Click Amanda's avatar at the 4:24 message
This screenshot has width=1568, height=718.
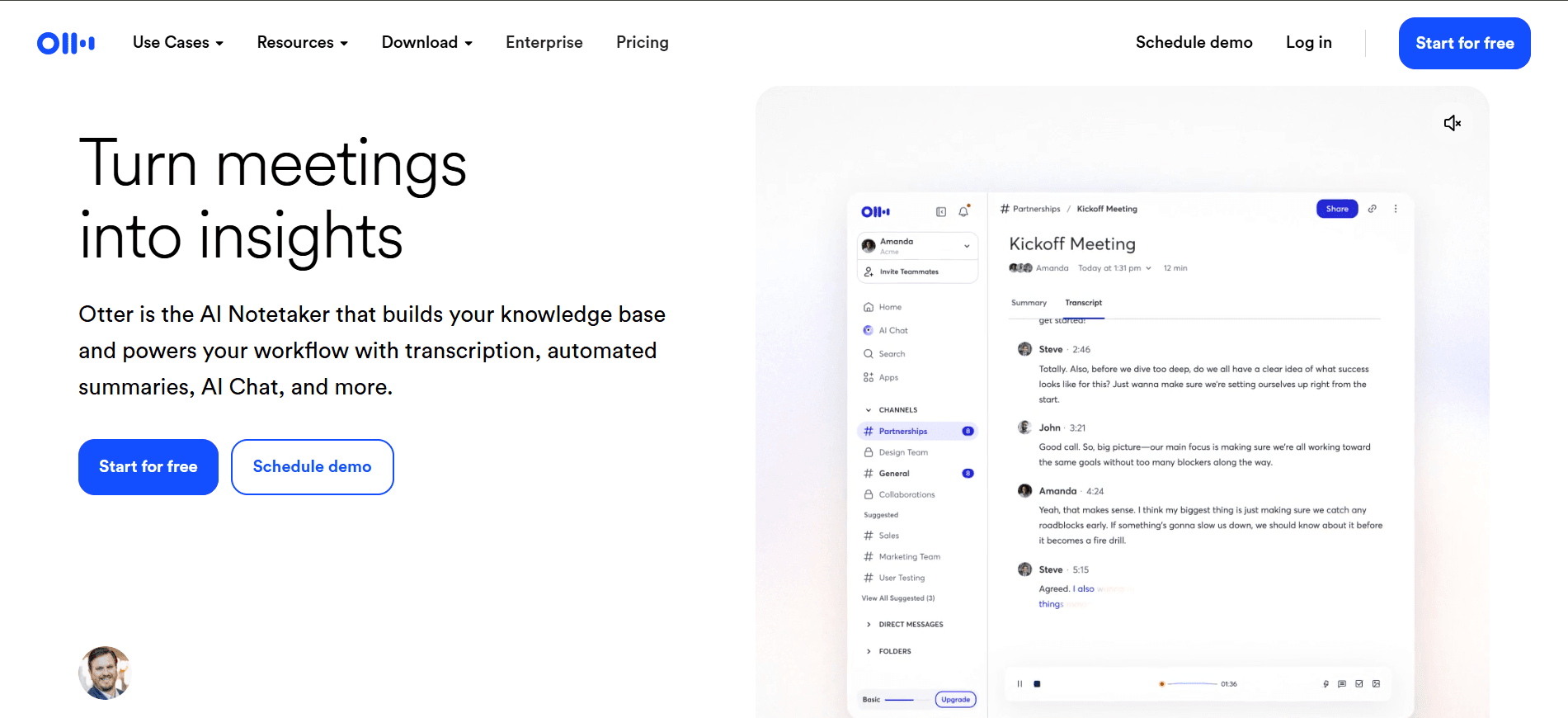tap(1024, 491)
